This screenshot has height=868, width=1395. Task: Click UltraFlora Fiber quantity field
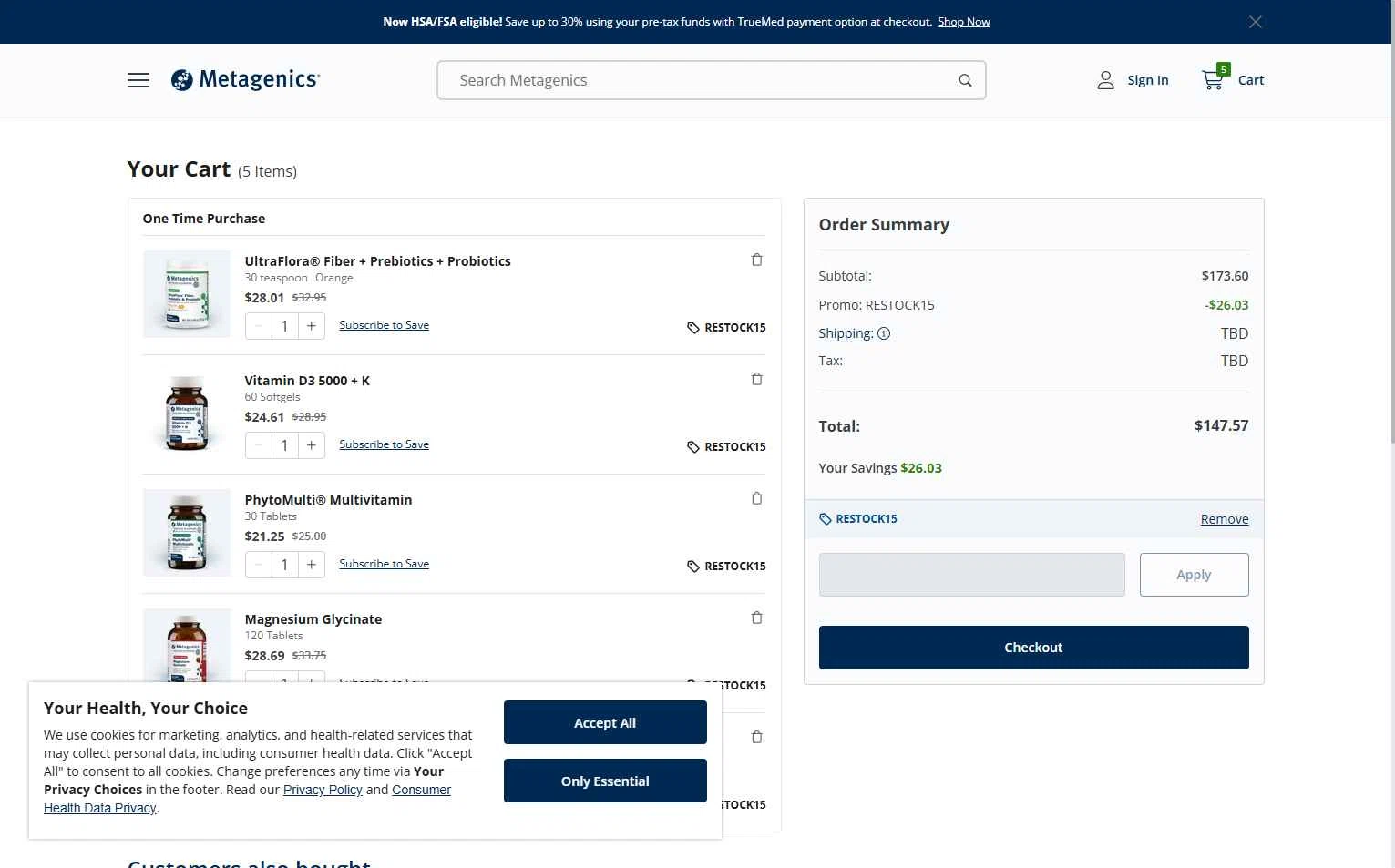pos(285,326)
